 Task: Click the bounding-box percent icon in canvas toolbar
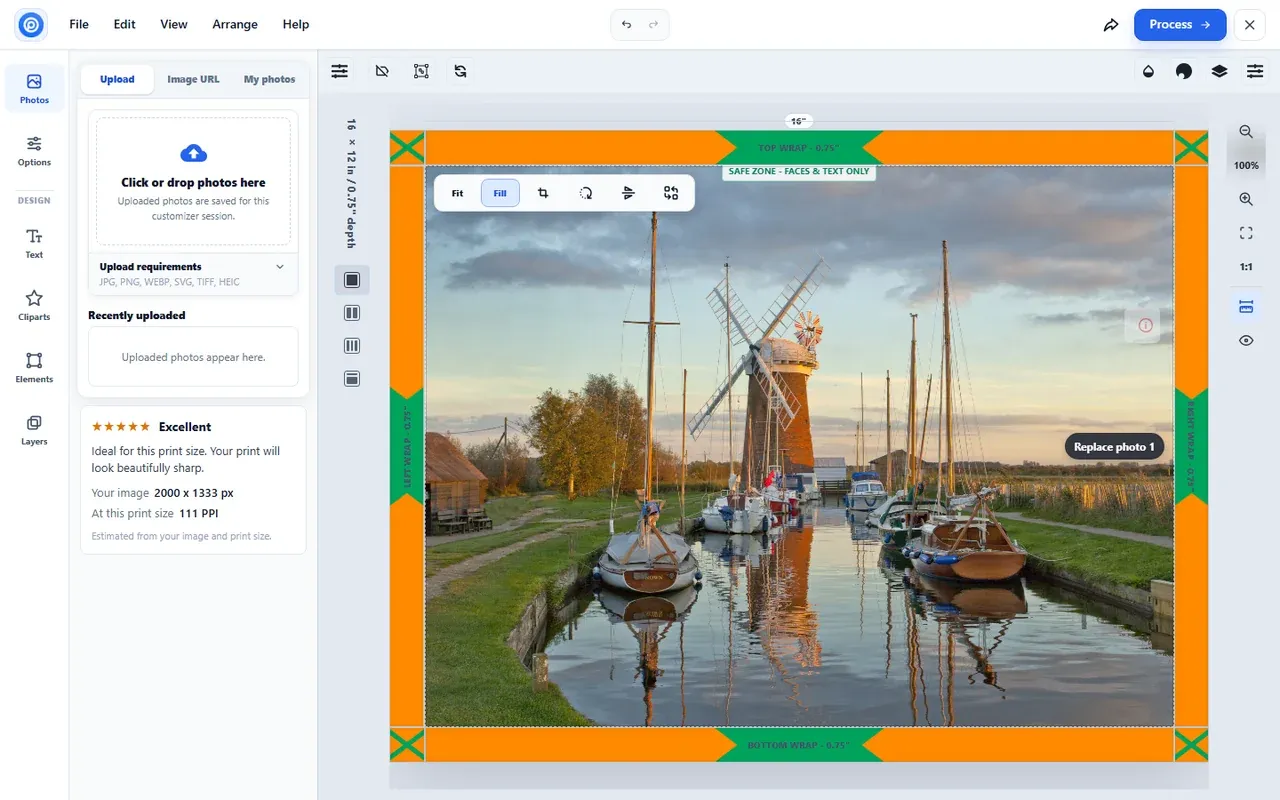tap(421, 71)
